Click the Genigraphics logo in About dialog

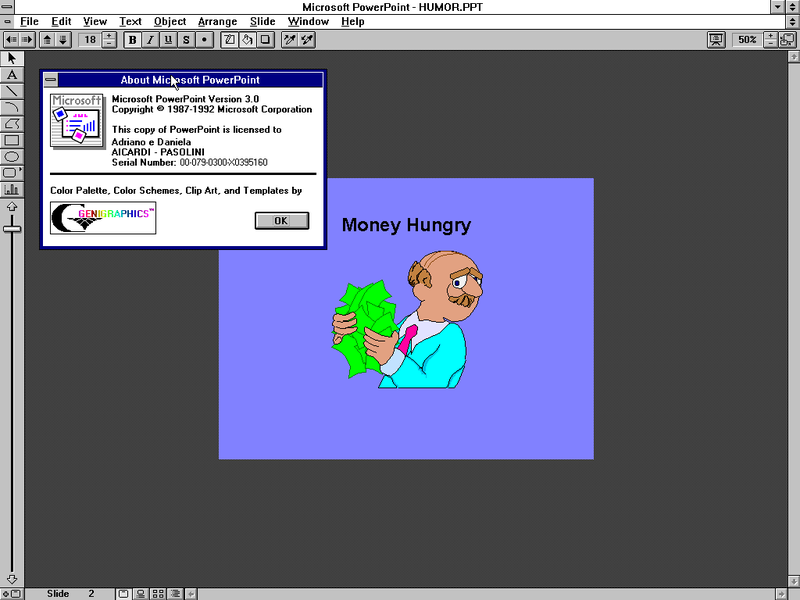click(103, 218)
